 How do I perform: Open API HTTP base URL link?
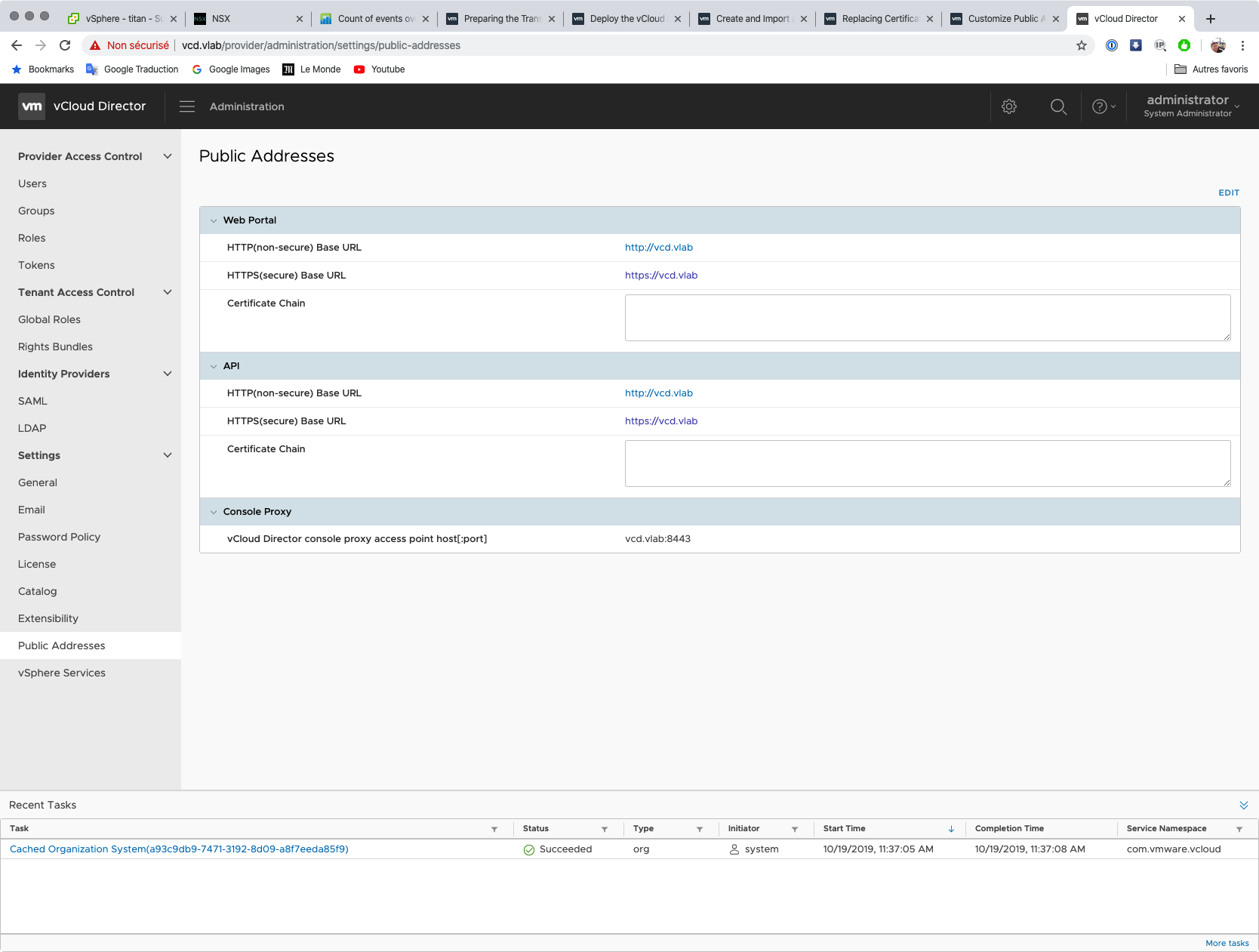[x=659, y=393]
